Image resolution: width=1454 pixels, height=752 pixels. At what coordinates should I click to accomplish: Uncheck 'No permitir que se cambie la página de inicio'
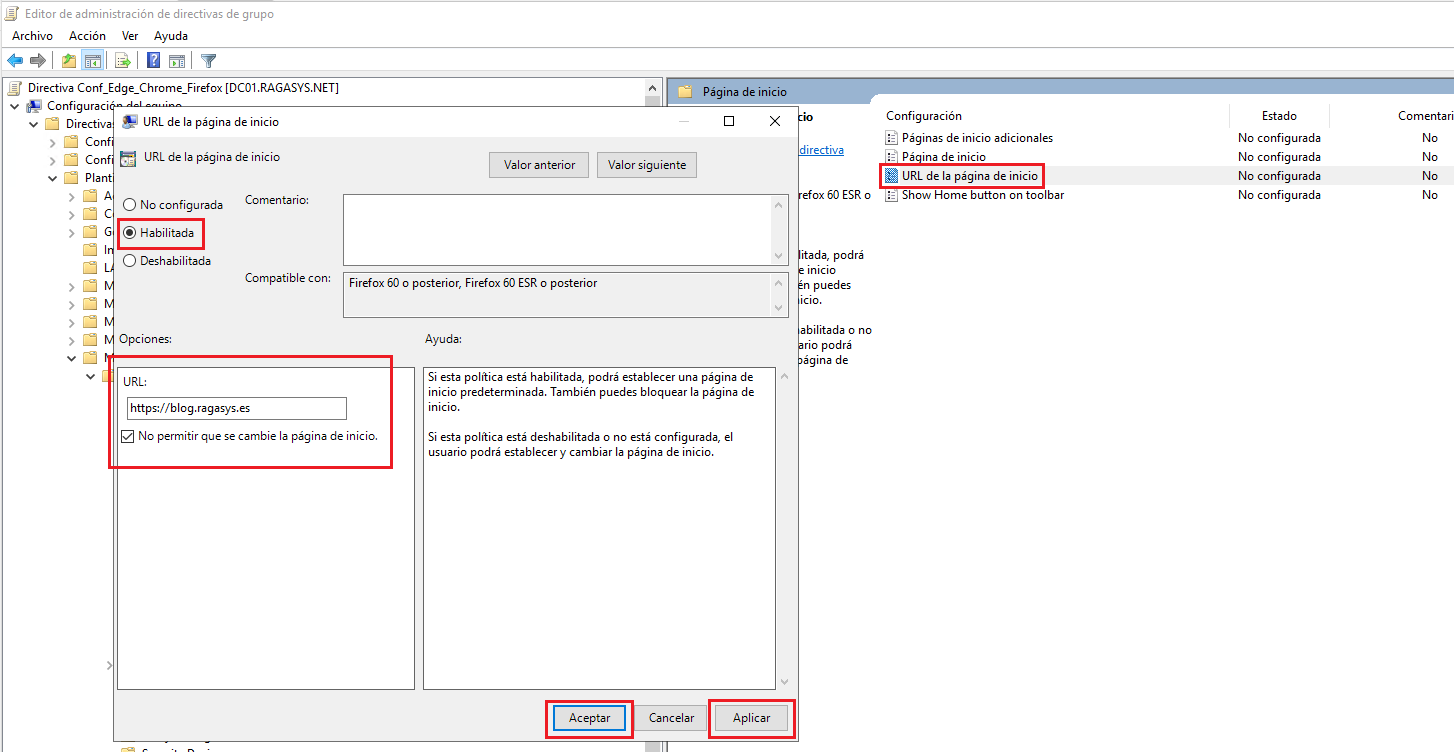click(x=125, y=436)
